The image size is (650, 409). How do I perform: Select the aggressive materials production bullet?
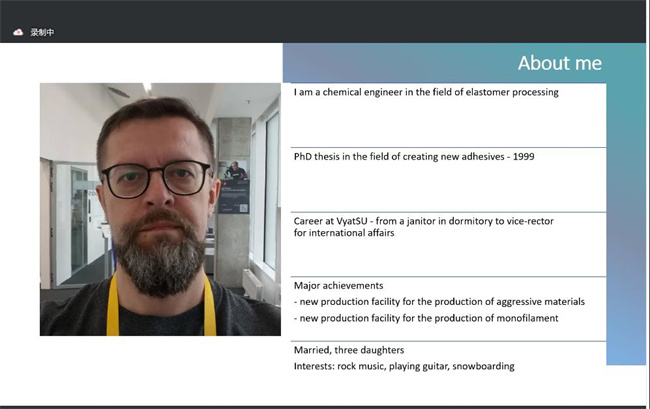439,301
